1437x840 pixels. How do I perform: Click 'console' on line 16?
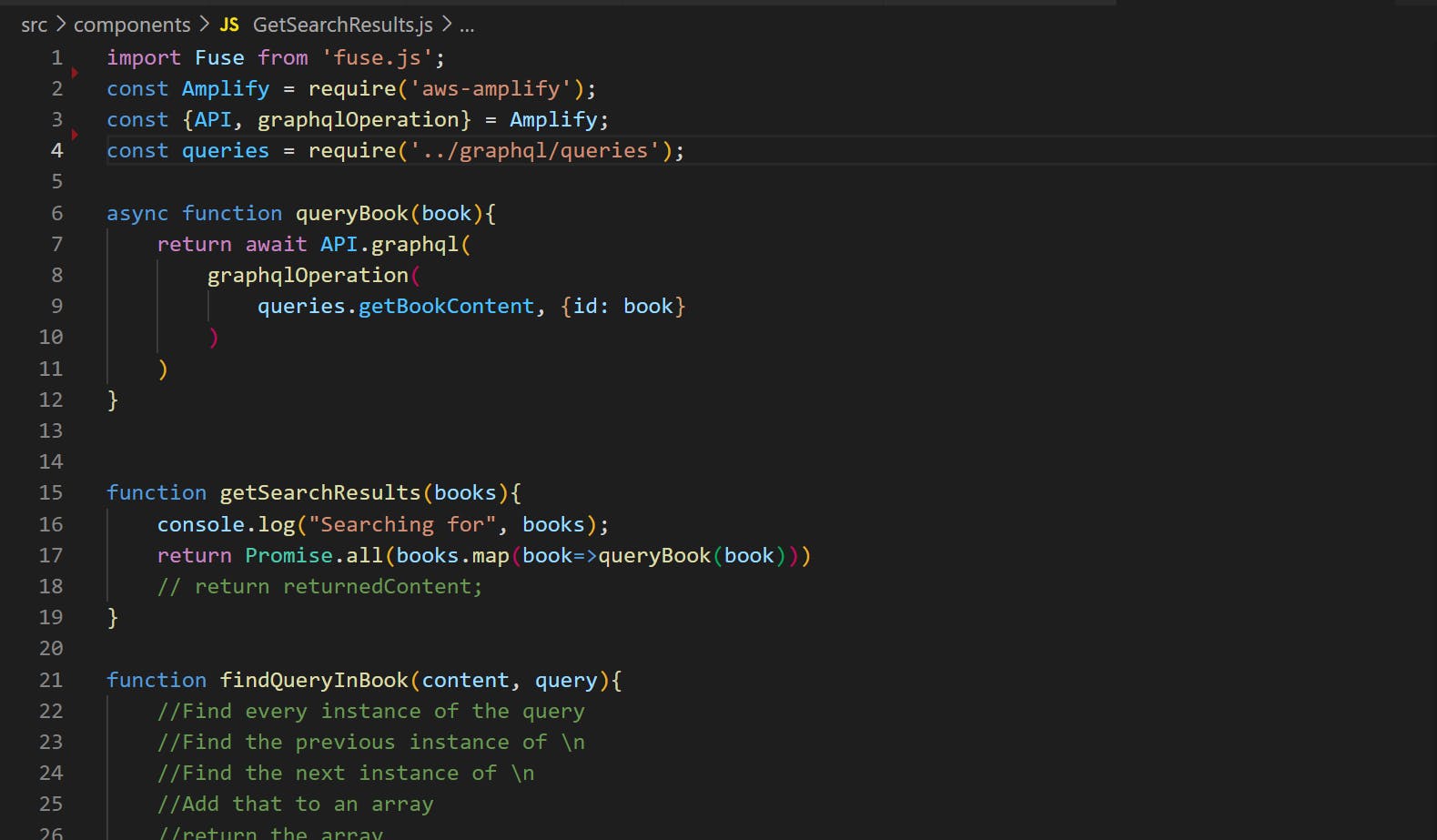pos(201,524)
